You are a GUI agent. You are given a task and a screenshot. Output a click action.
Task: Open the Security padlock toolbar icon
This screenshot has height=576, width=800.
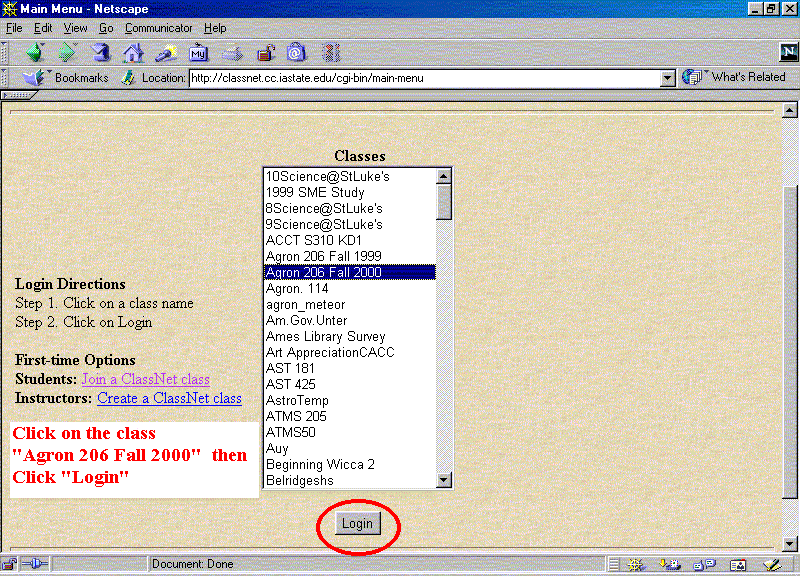click(265, 52)
